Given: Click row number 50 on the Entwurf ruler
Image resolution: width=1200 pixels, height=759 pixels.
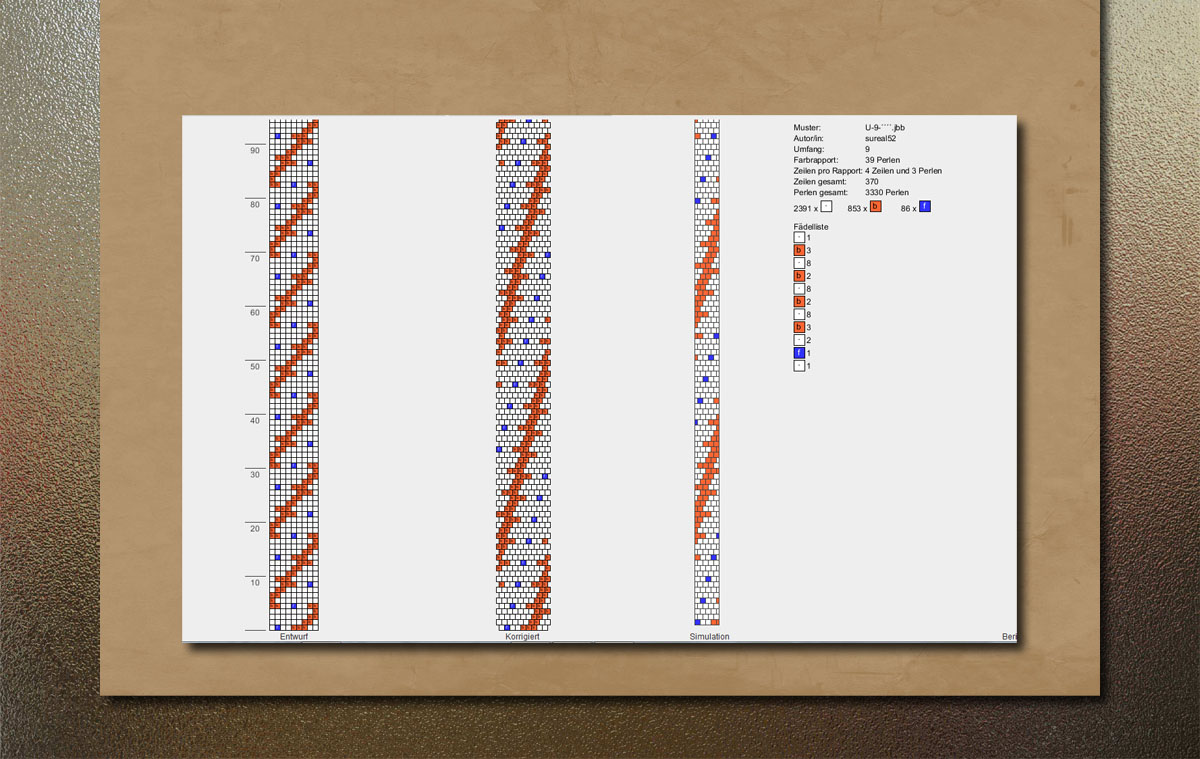Looking at the screenshot, I should (255, 367).
